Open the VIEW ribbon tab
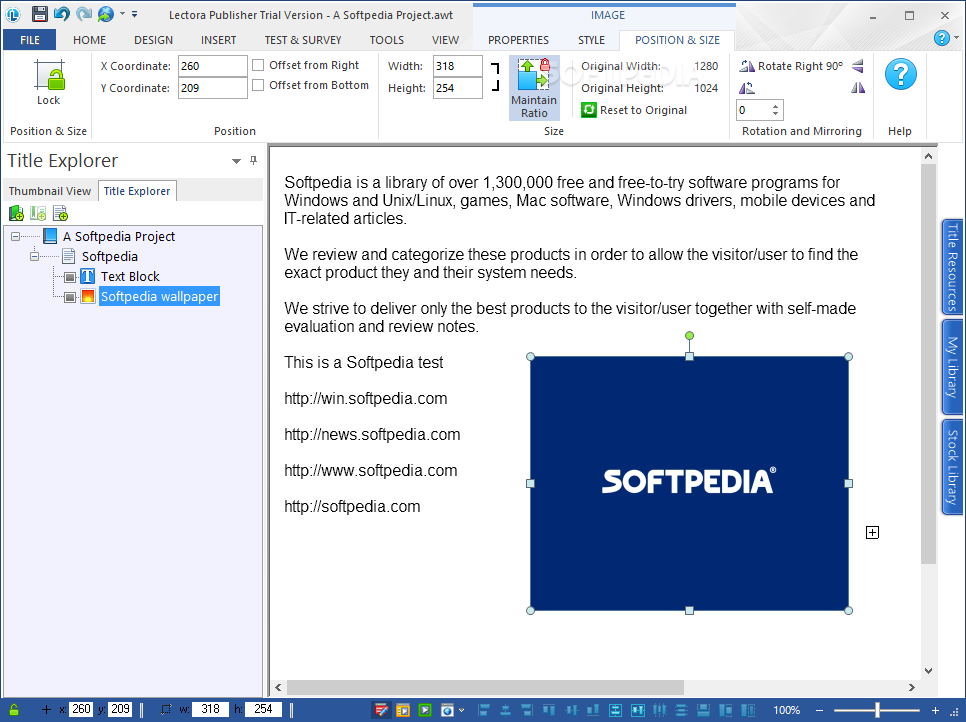The height and width of the screenshot is (722, 966). (x=445, y=40)
